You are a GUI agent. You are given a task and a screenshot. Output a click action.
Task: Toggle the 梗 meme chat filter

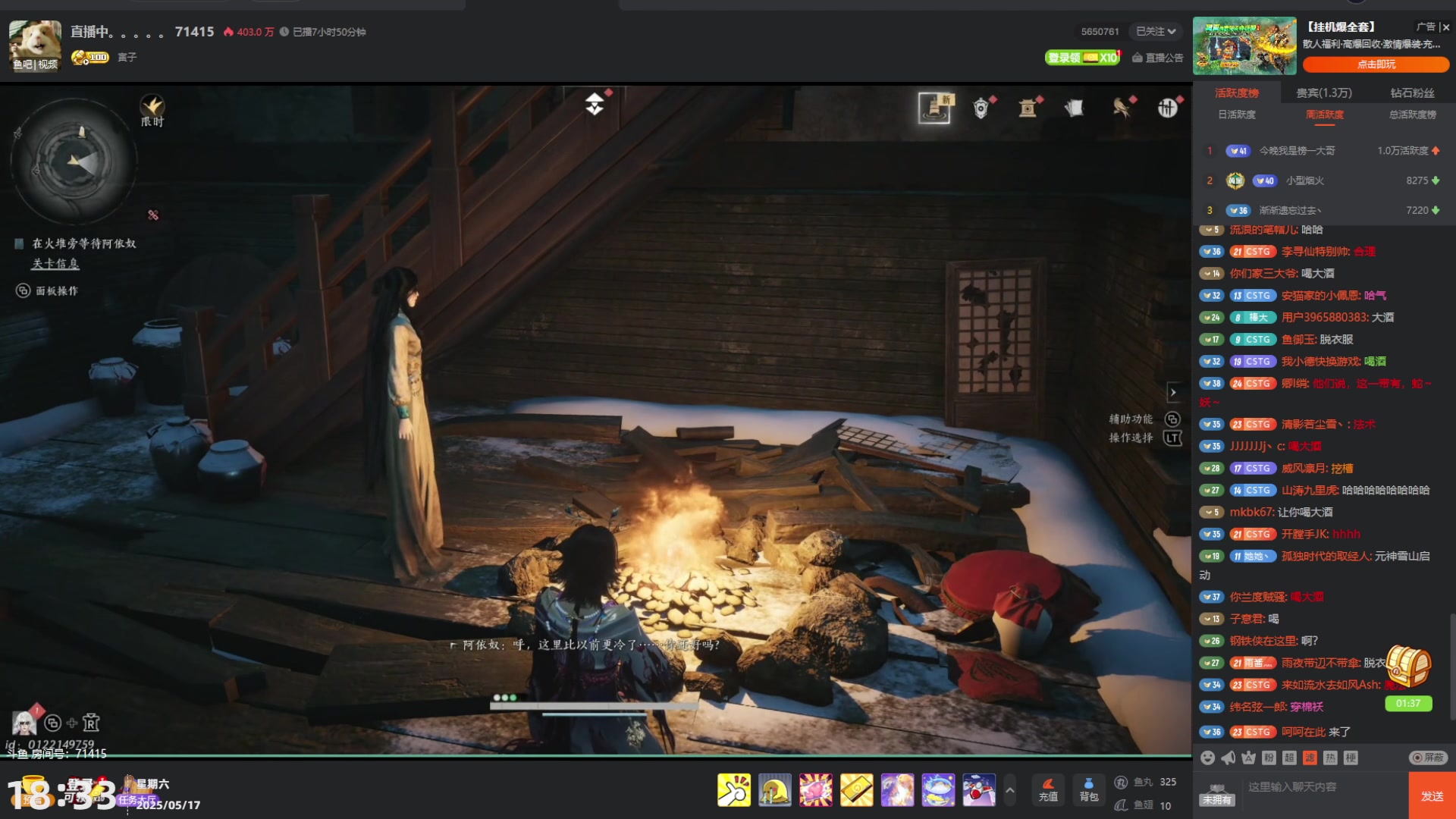1351,758
